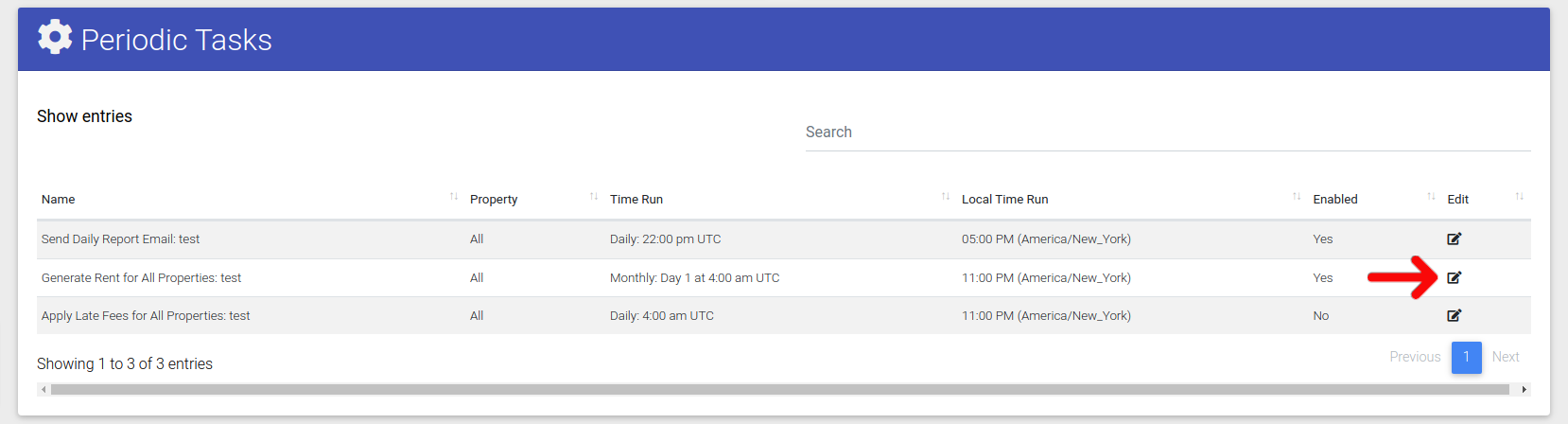Edit the Generate Rent for All Properties task

pyautogui.click(x=1454, y=277)
